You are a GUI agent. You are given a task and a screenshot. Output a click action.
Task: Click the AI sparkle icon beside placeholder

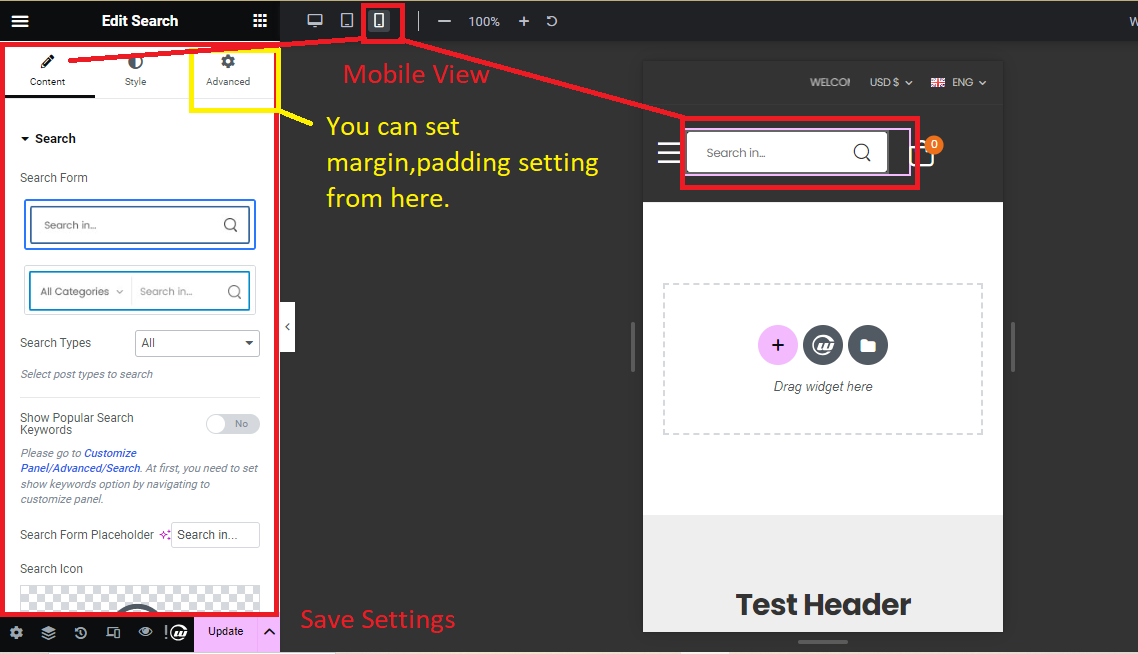(165, 535)
